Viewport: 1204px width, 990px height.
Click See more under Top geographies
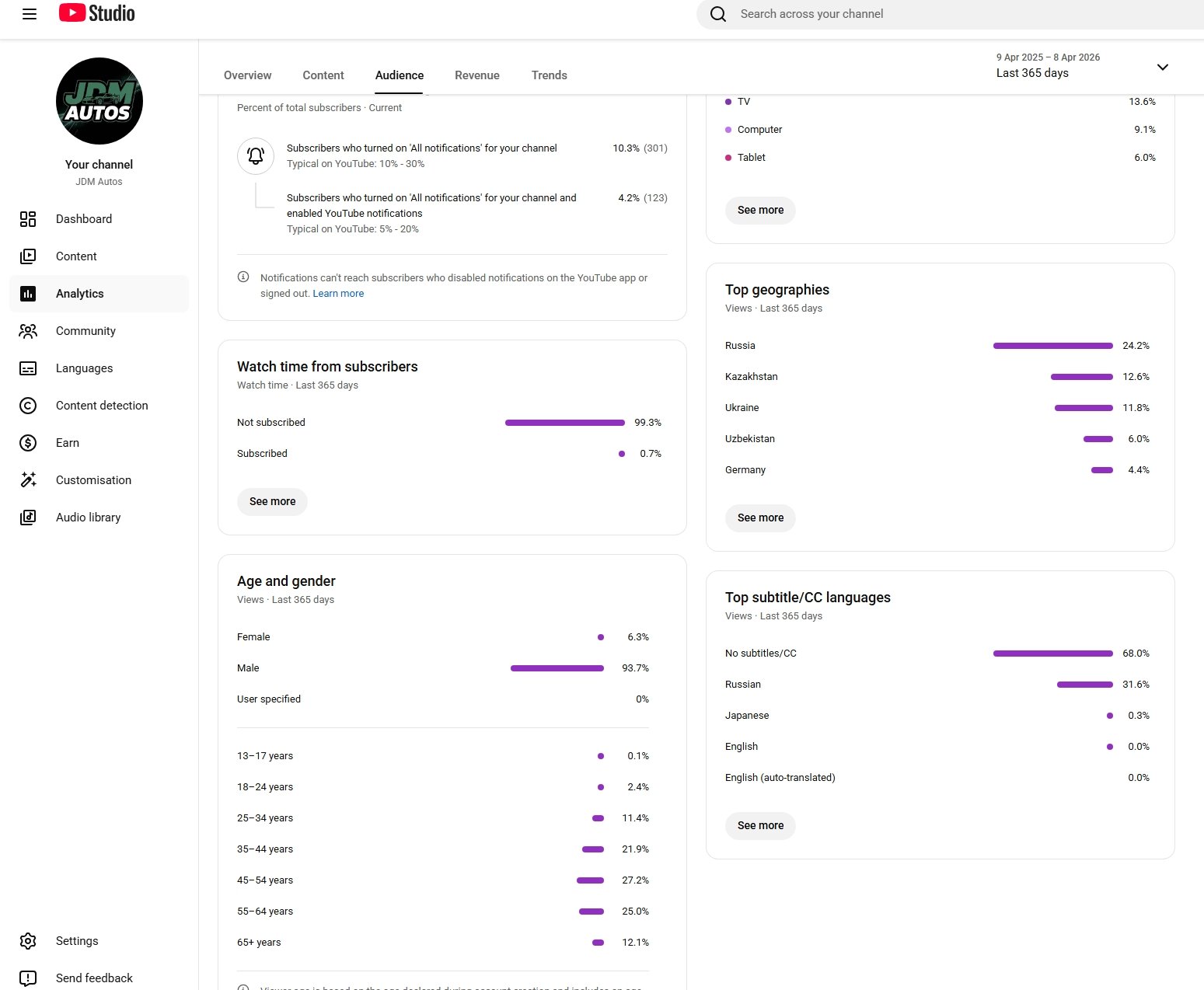coord(760,518)
